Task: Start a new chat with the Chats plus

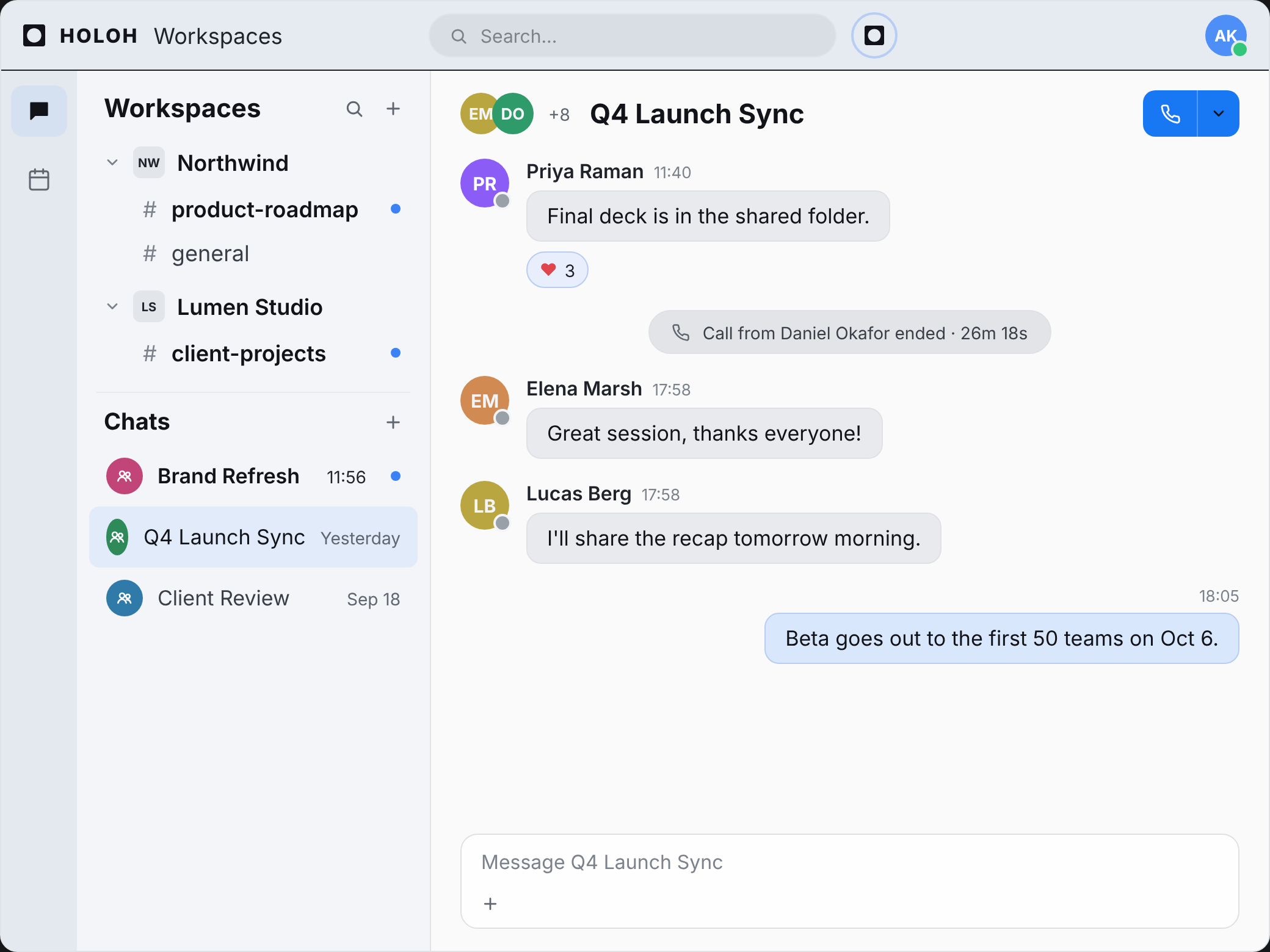Action: (393, 422)
